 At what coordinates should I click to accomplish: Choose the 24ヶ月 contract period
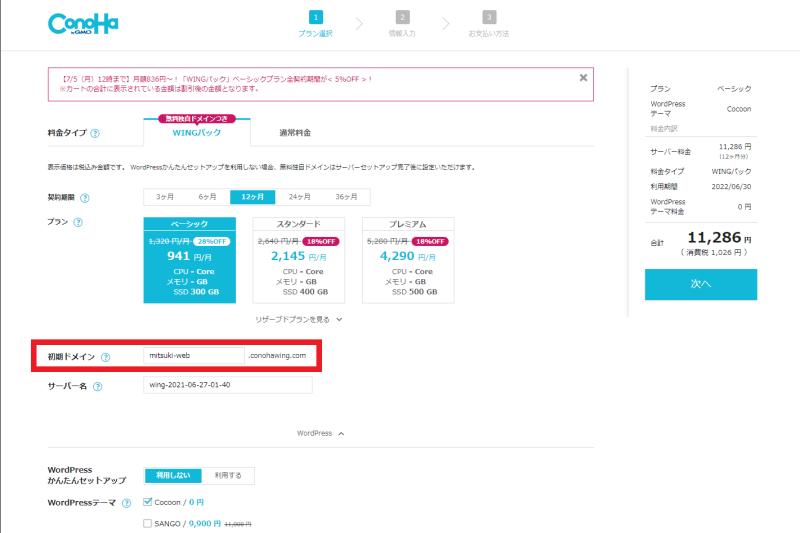click(x=299, y=197)
